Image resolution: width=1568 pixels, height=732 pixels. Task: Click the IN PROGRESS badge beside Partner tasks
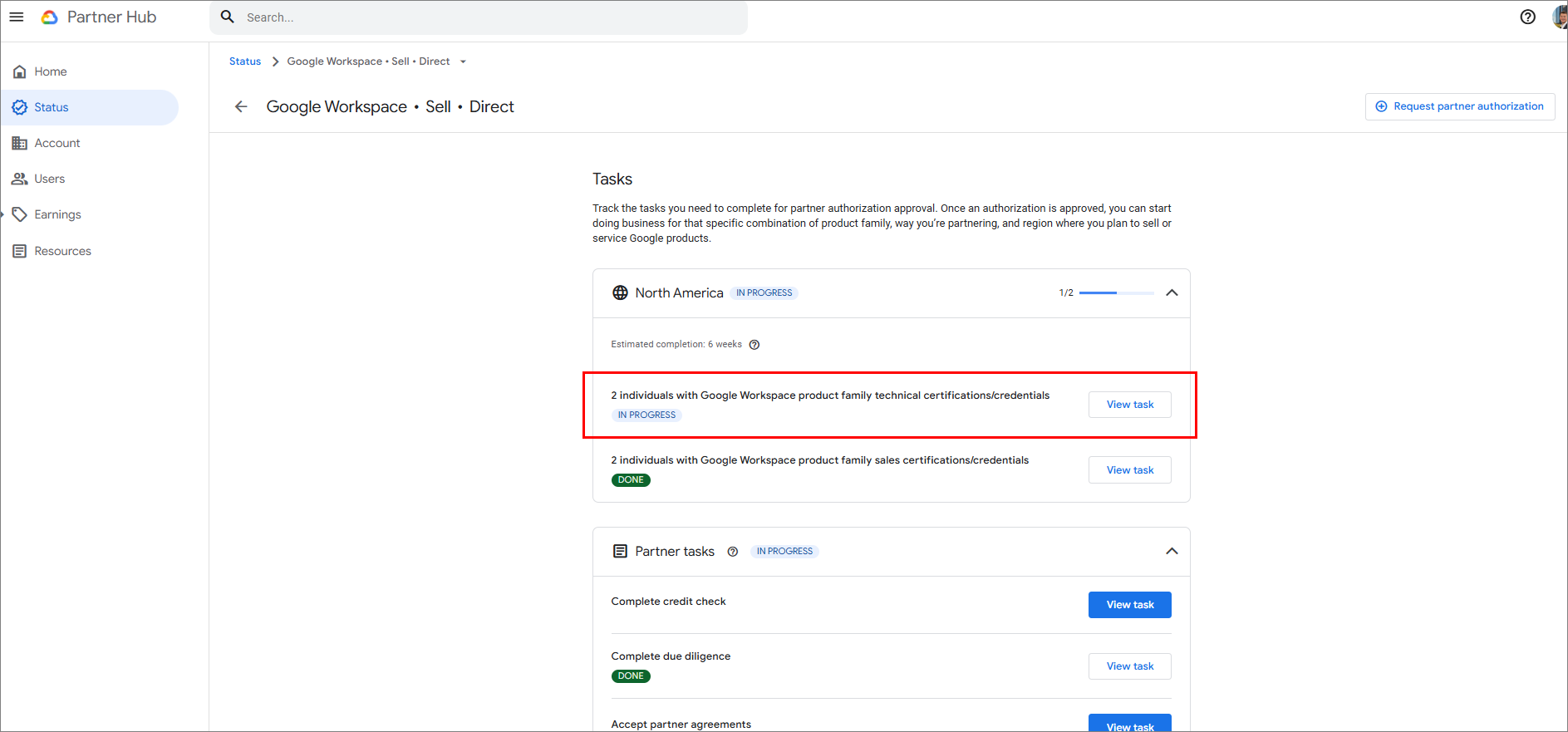click(x=784, y=552)
